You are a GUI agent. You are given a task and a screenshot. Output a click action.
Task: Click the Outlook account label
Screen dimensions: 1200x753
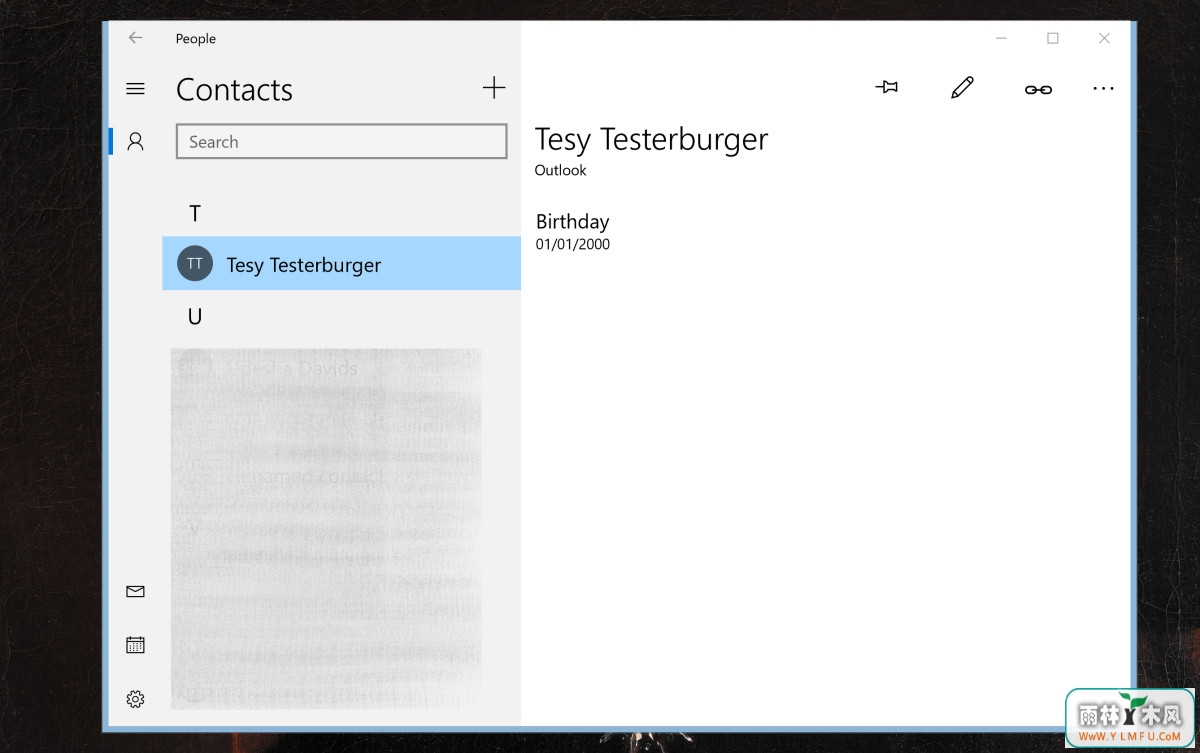(560, 170)
